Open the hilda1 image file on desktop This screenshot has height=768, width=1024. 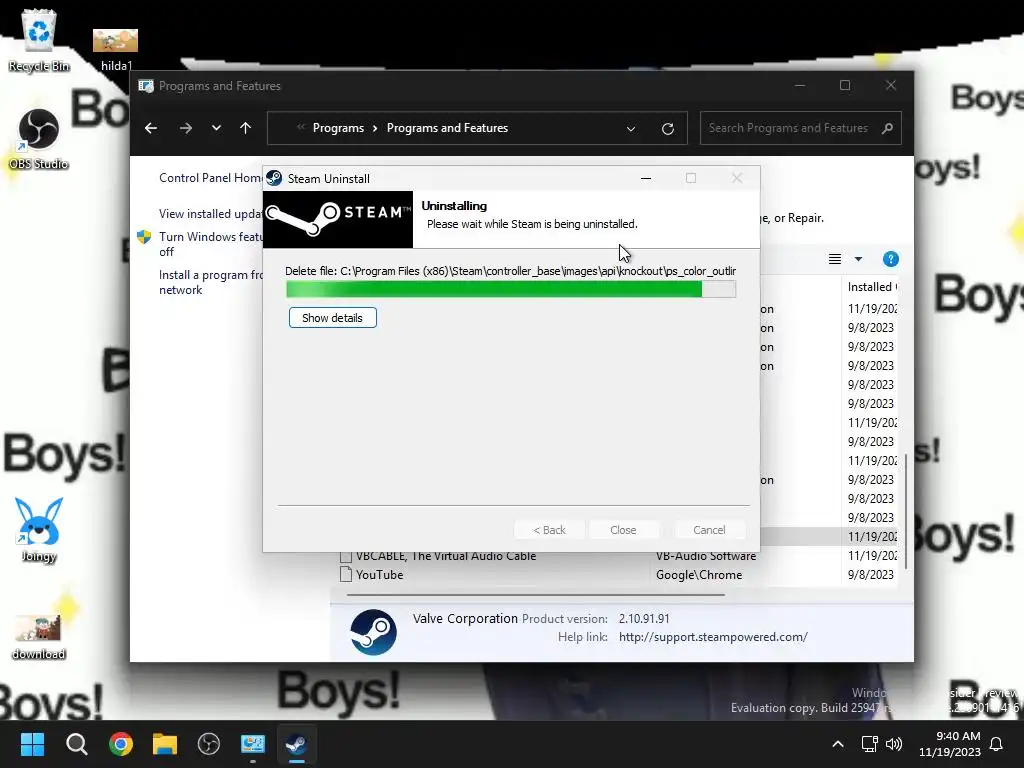click(x=116, y=50)
